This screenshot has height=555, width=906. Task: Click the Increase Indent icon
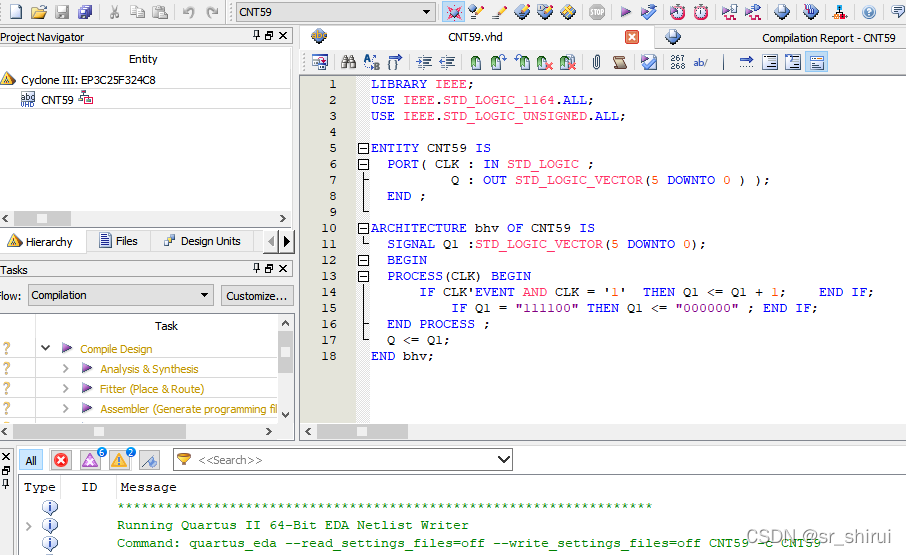424,62
